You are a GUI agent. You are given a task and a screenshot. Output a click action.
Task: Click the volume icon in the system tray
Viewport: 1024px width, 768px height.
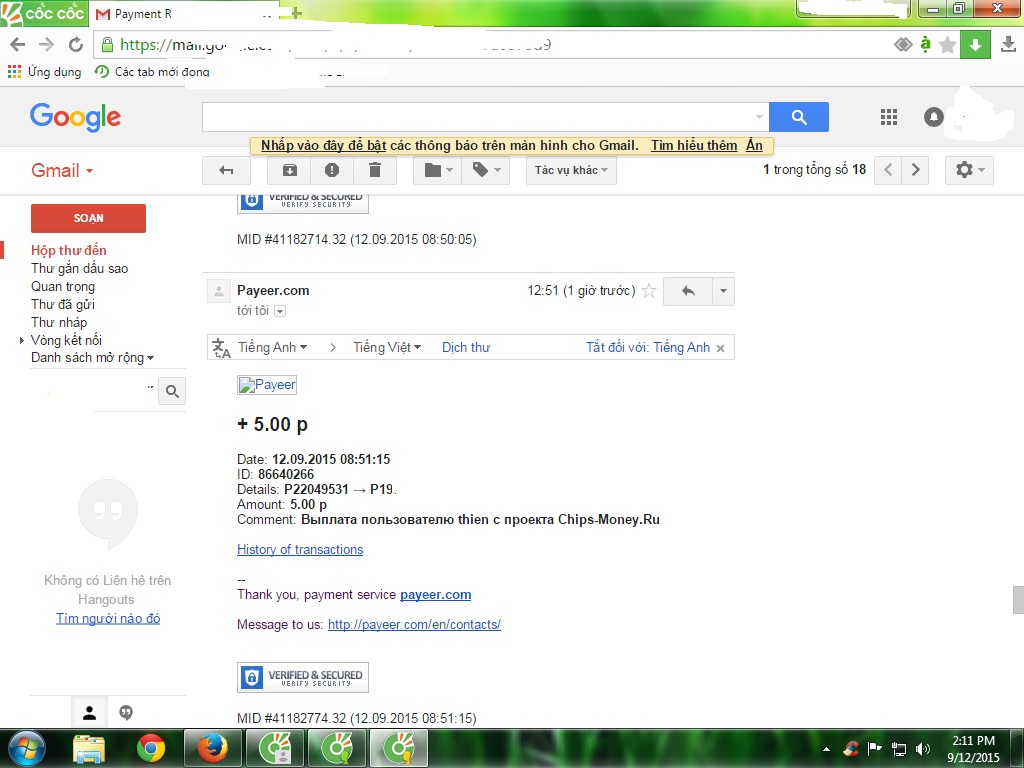[923, 748]
